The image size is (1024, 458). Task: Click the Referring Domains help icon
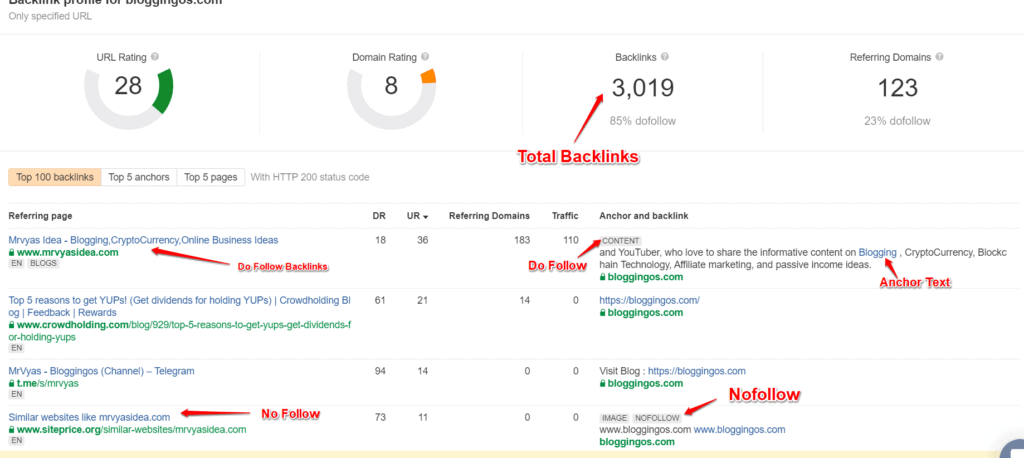939,57
